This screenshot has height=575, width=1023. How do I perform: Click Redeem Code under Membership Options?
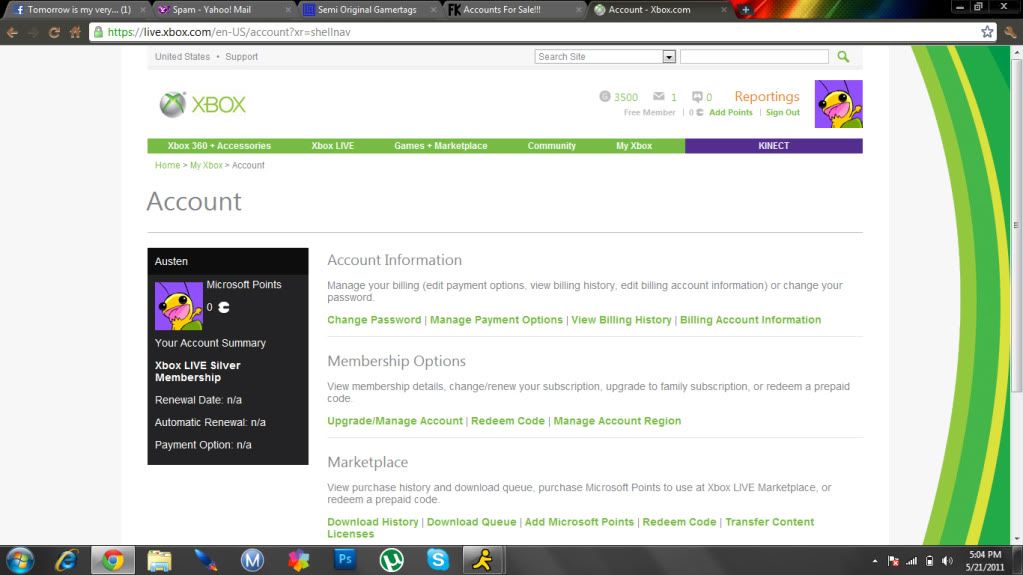[x=508, y=421]
